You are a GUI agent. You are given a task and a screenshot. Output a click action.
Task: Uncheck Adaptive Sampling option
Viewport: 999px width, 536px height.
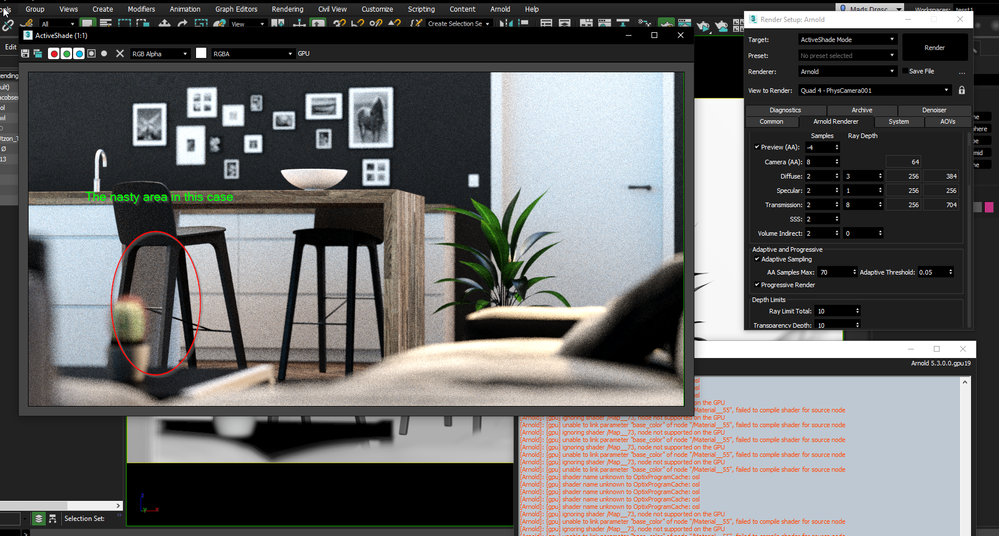757,259
